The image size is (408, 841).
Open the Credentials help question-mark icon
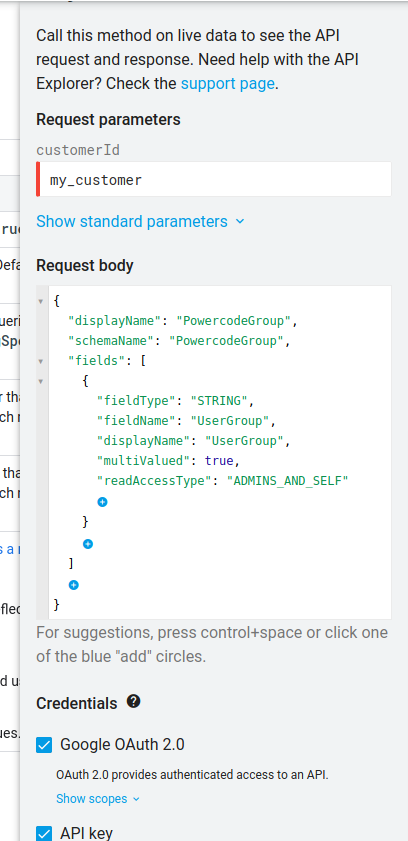click(134, 702)
